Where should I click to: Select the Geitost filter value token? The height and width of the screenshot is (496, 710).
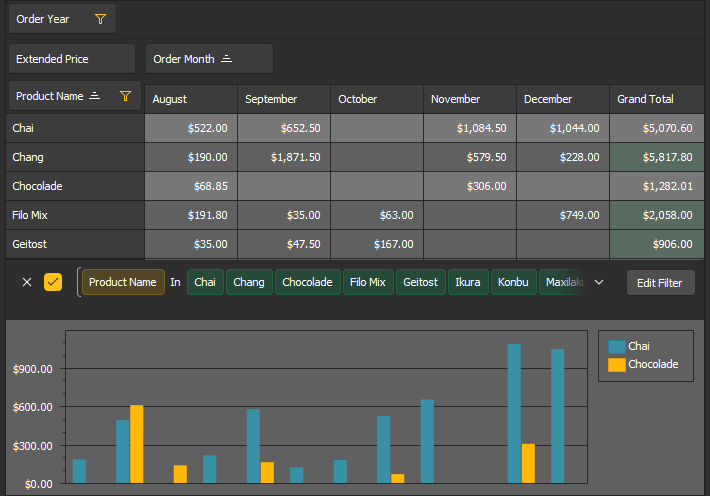point(421,282)
